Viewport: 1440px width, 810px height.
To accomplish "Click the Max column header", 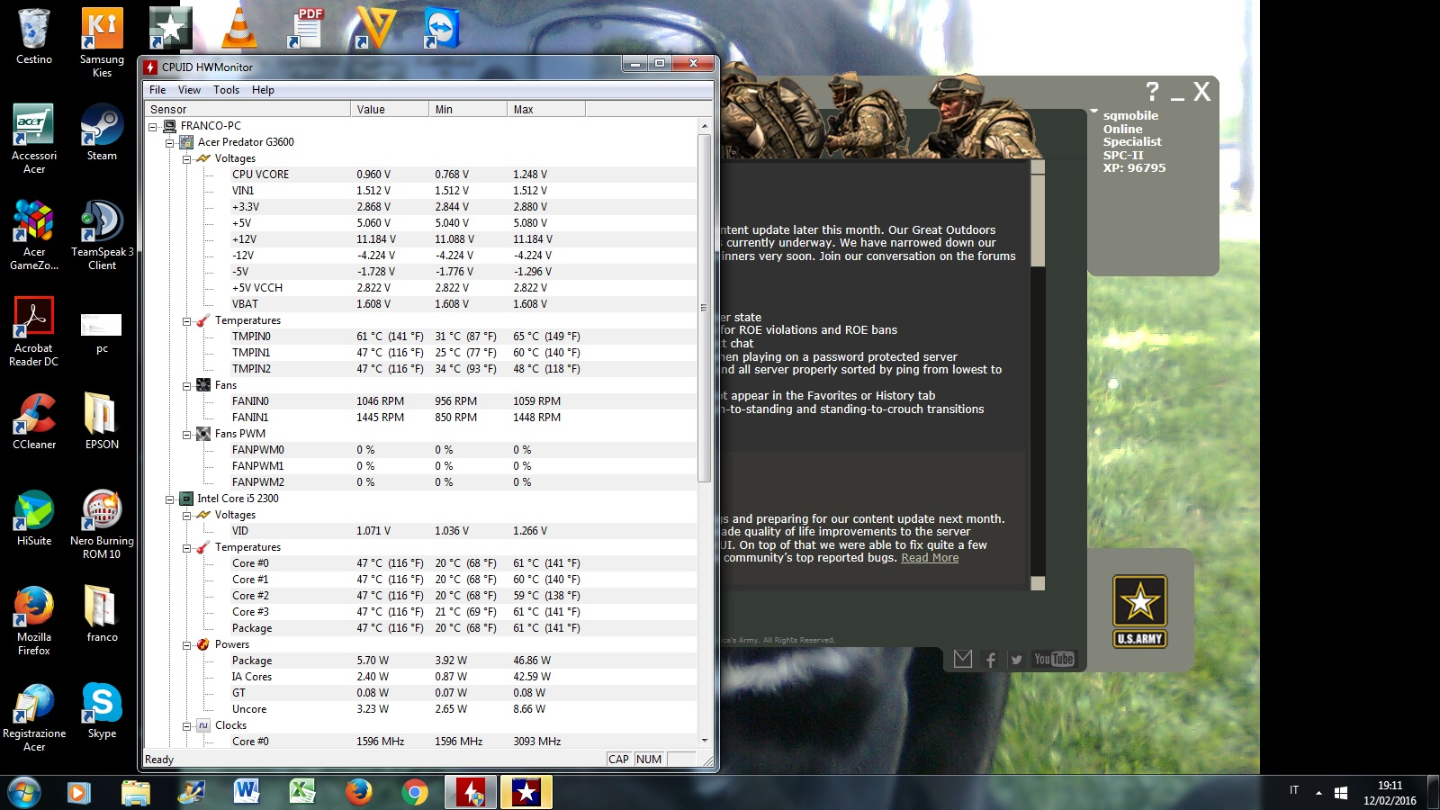I will [545, 109].
